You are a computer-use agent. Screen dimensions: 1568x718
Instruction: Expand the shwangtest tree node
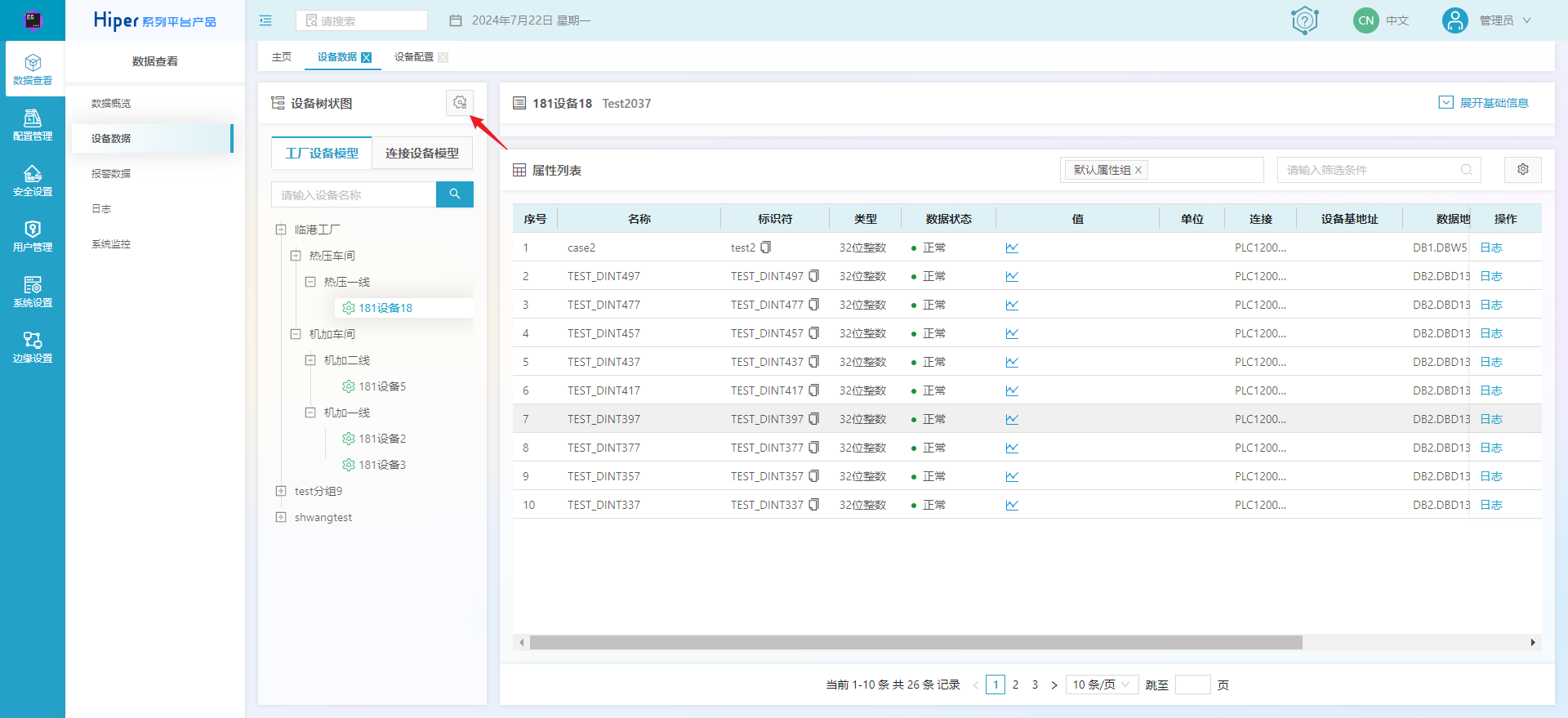(281, 517)
